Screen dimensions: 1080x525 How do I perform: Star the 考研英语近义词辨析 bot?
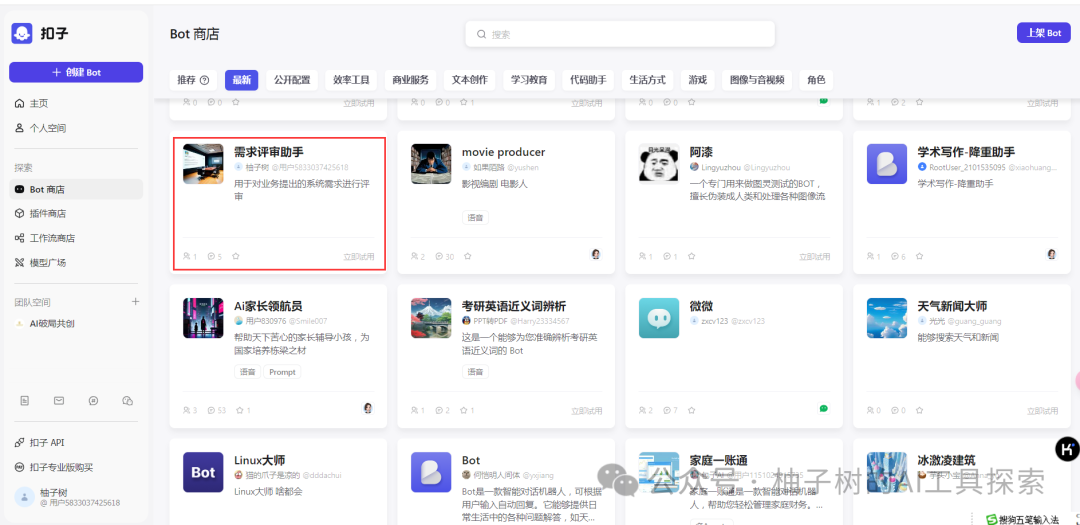464,410
